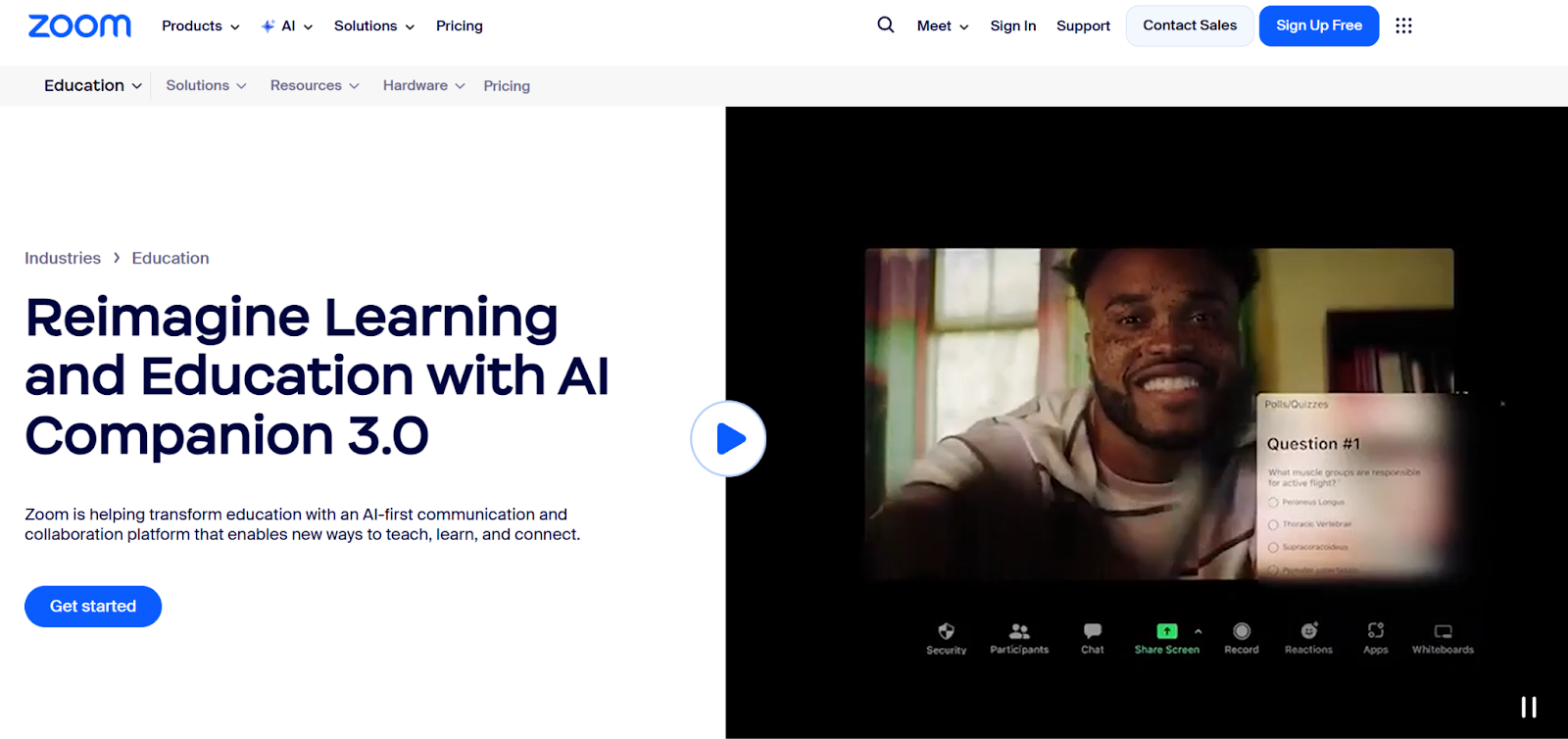Expand the AI dropdown menu
The width and height of the screenshot is (1568, 739).
coord(297,26)
